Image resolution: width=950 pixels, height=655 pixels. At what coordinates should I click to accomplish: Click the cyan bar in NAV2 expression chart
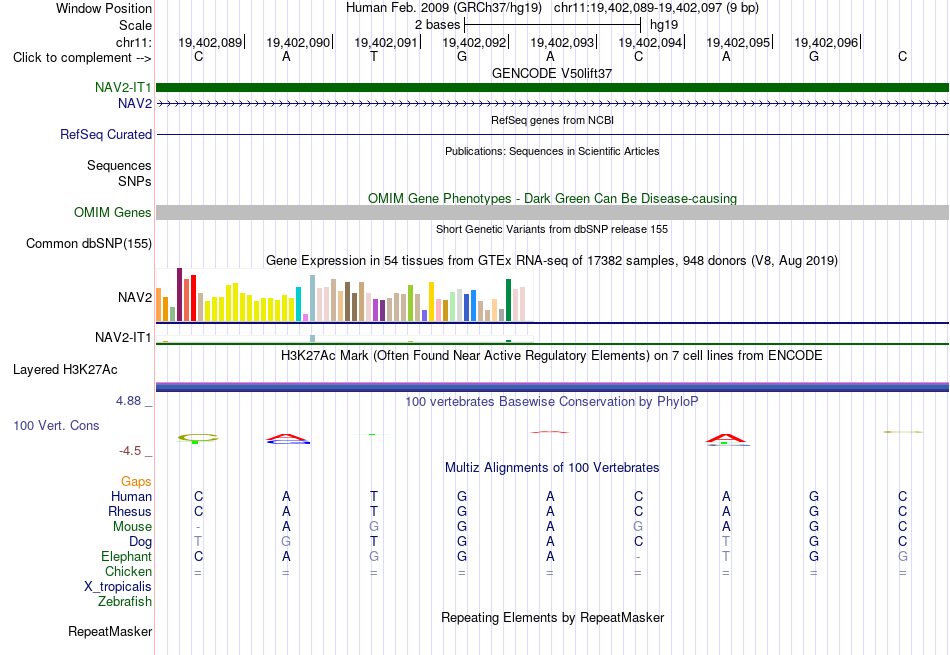click(298, 304)
